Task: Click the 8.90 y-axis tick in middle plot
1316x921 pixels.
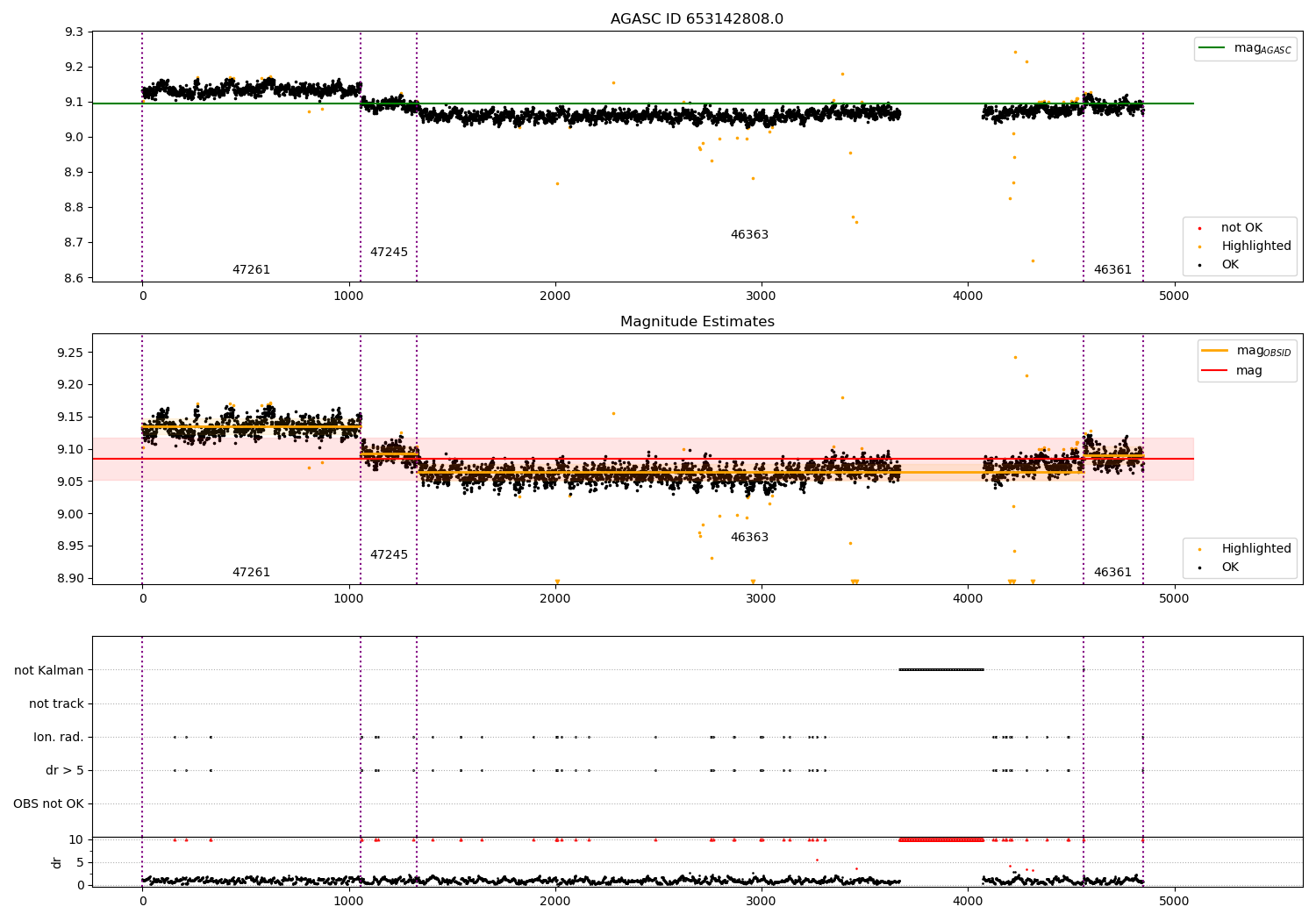Action: [x=71, y=578]
